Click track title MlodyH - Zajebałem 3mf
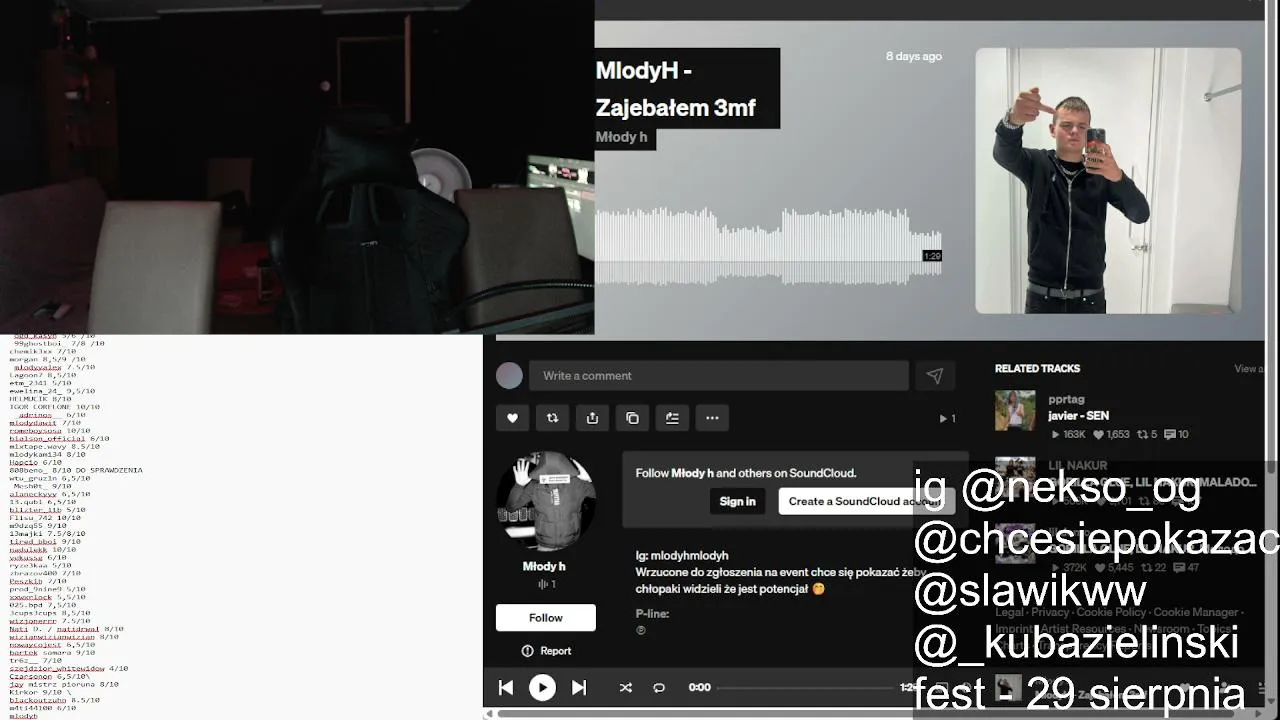Image resolution: width=1280 pixels, height=720 pixels. pos(676,89)
